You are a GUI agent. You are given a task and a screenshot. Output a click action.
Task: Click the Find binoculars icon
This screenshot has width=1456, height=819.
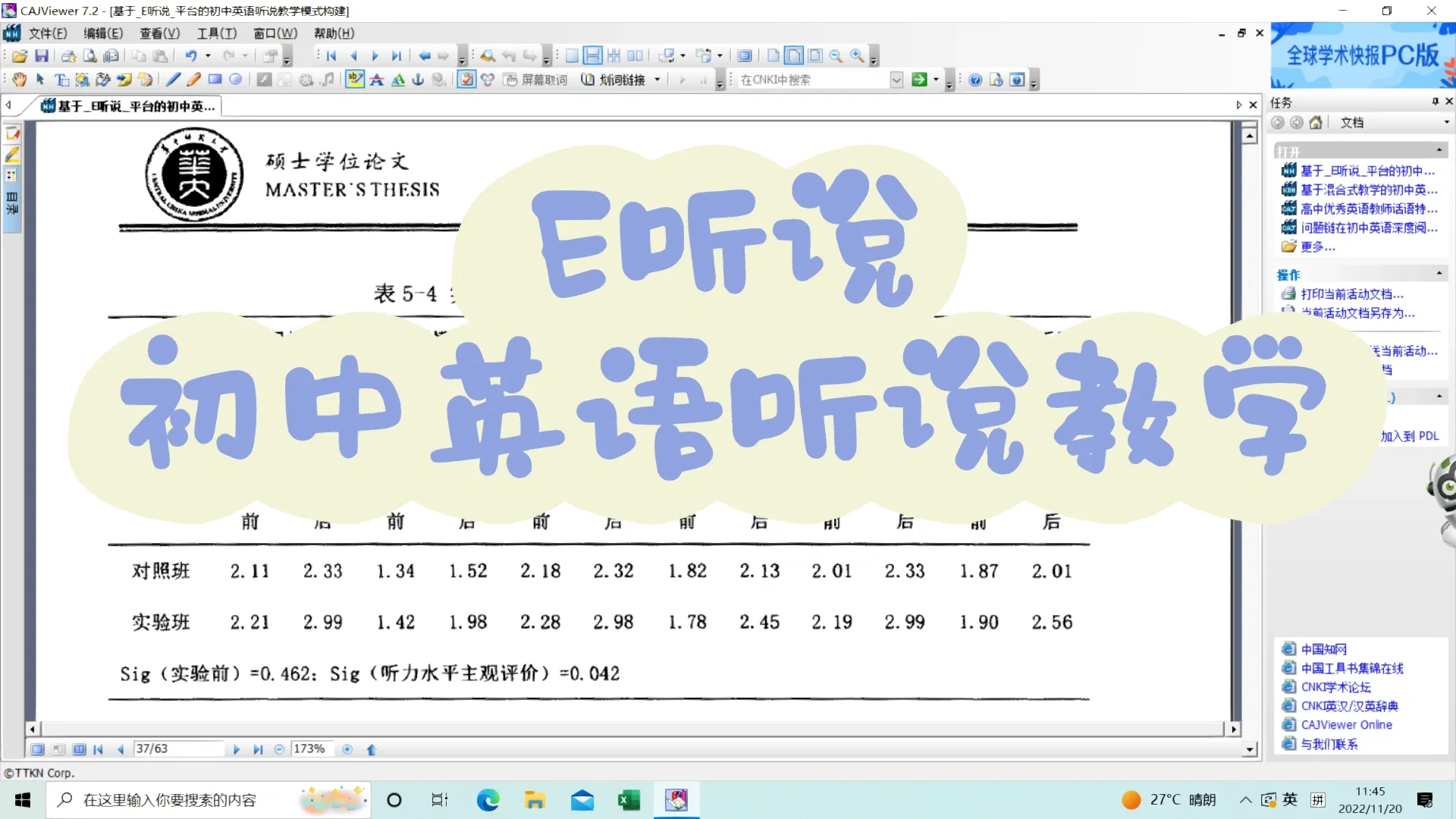coord(488,56)
